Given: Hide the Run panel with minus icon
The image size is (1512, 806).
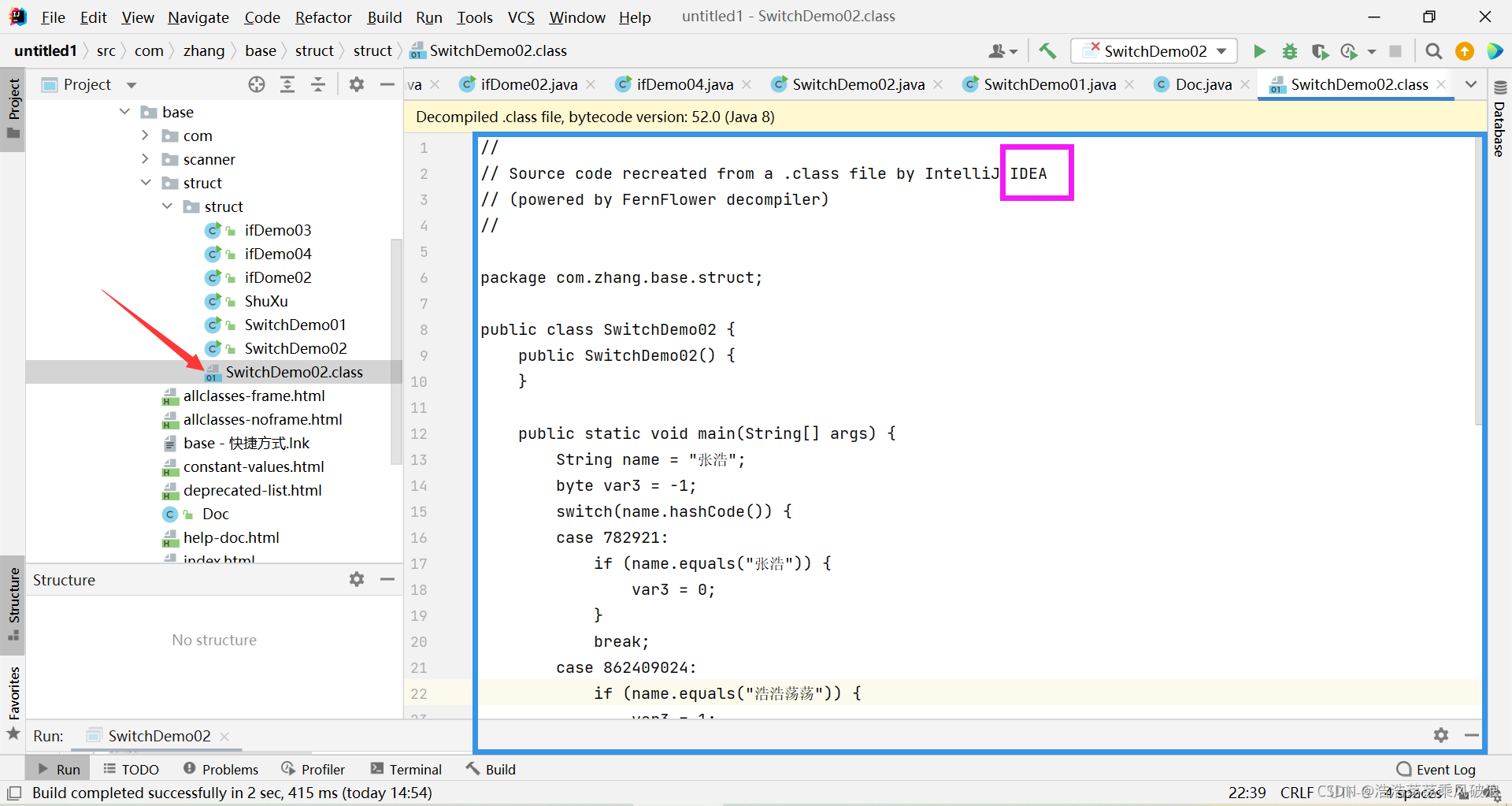Looking at the screenshot, I should pyautogui.click(x=1471, y=735).
